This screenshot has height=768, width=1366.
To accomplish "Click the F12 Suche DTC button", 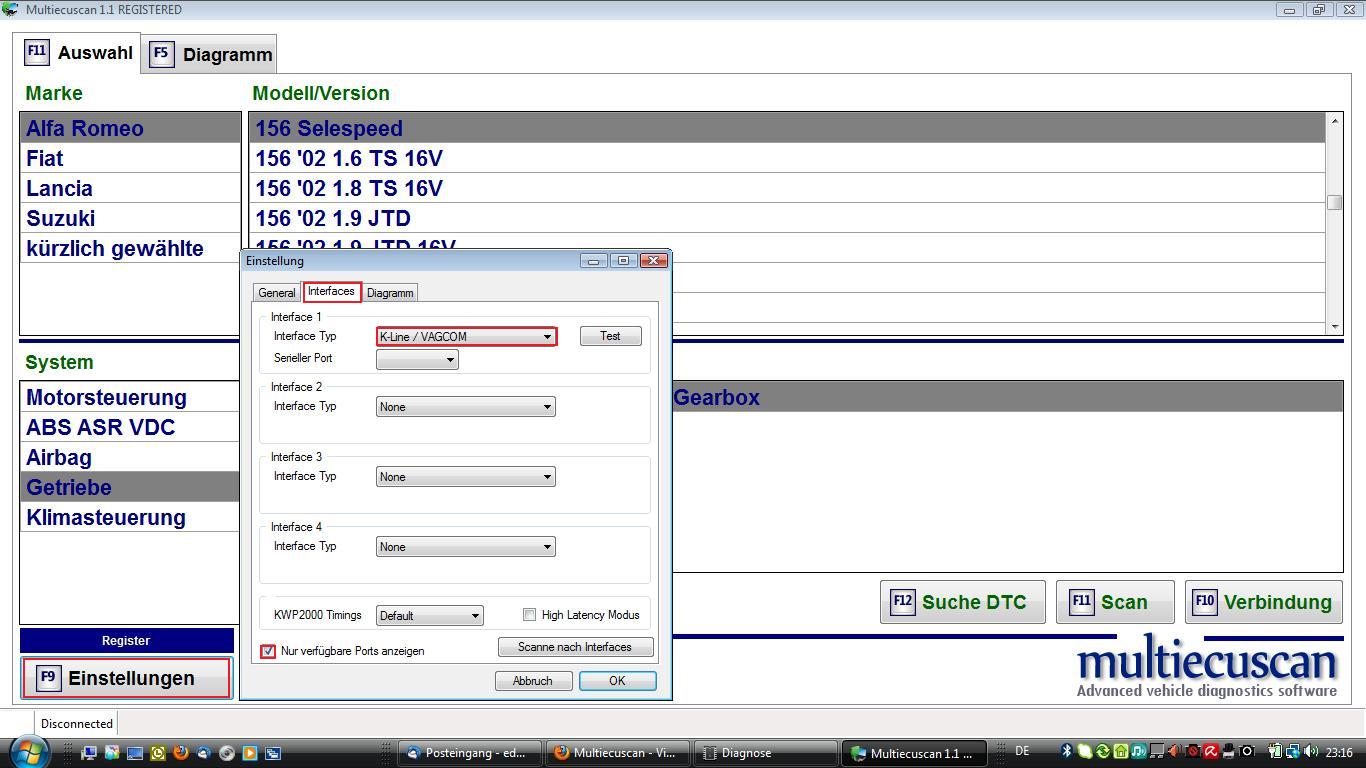I will point(962,602).
